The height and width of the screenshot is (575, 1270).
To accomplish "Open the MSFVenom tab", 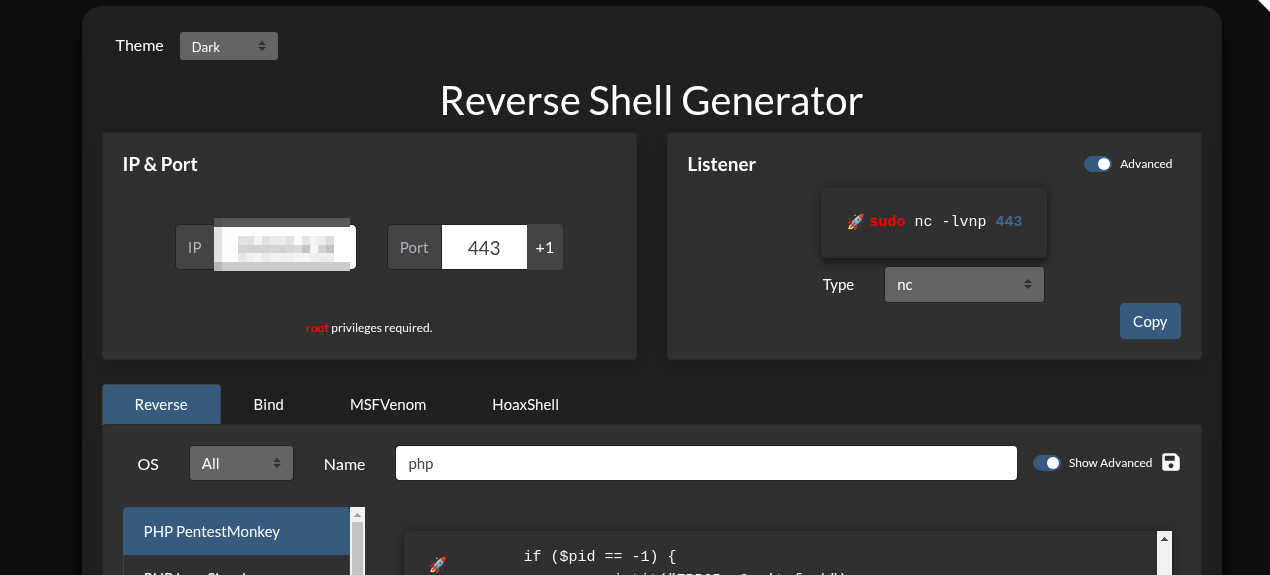I will (388, 404).
